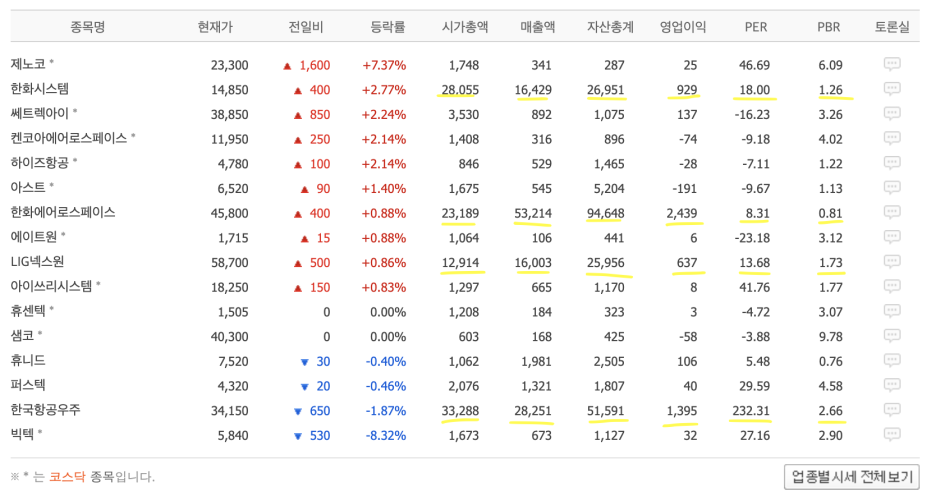Open the 샘코 stock link
Viewport: 936px width, 496px height.
pyautogui.click(x=22, y=335)
